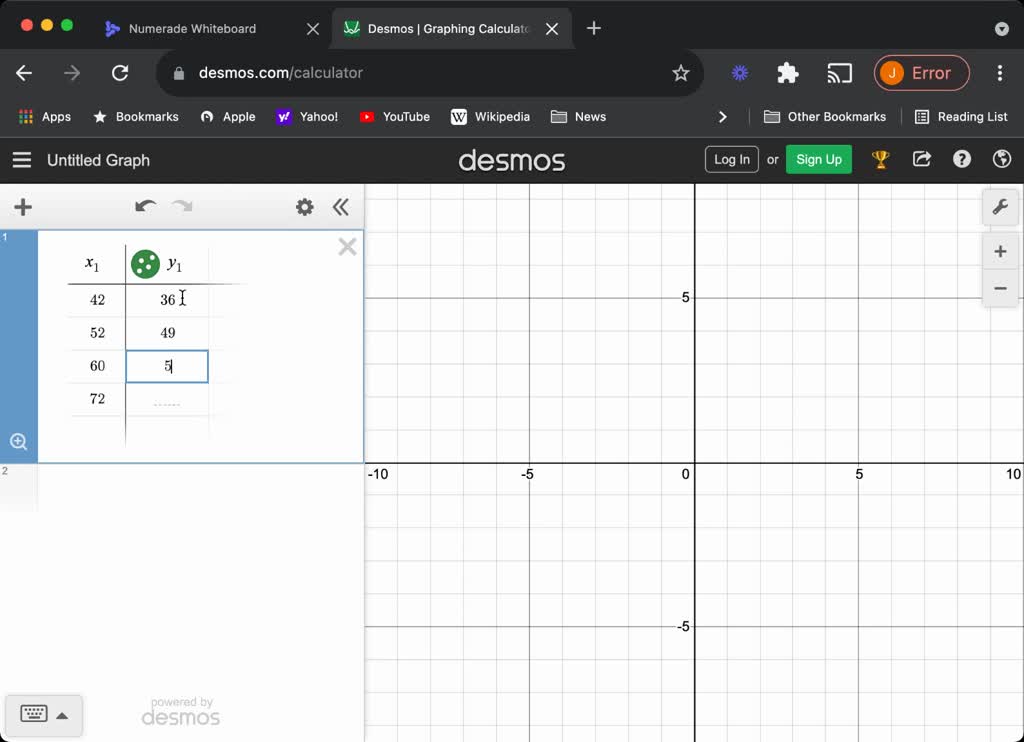The height and width of the screenshot is (742, 1024).
Task: Open the browser three-dot menu
Action: coord(999,73)
